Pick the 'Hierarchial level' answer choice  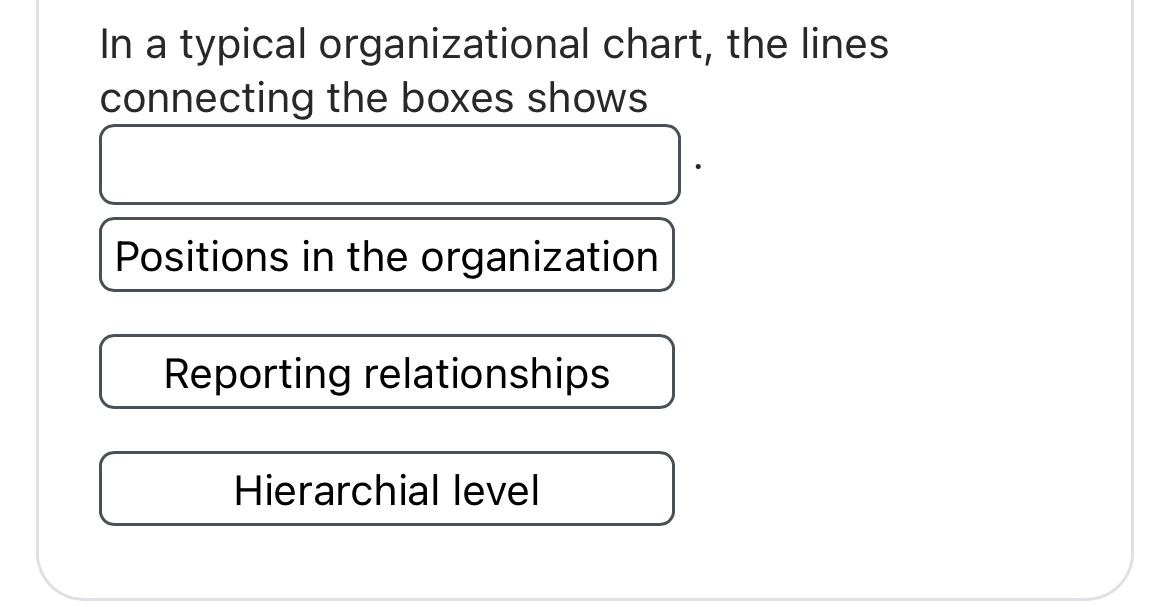(387, 489)
